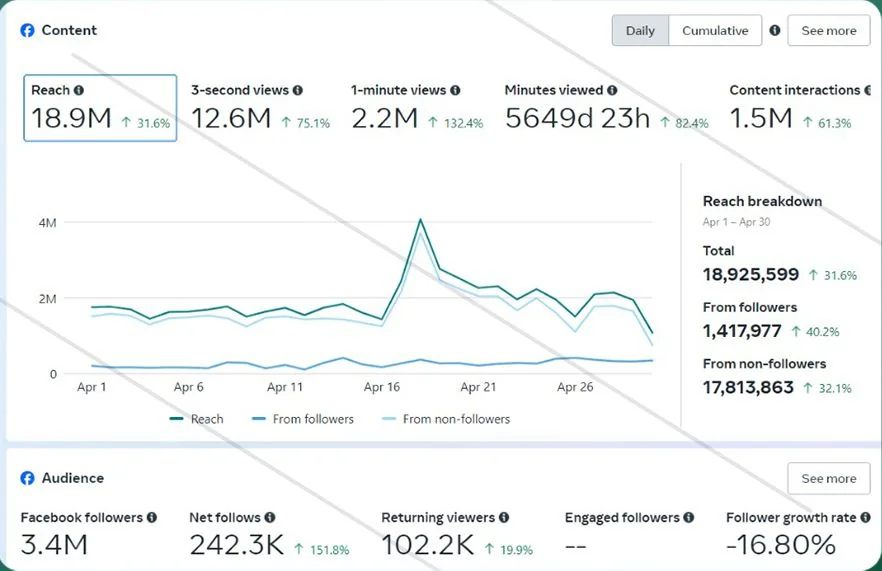882x571 pixels.
Task: Click the 3.4M Facebook followers value
Action: (x=55, y=545)
